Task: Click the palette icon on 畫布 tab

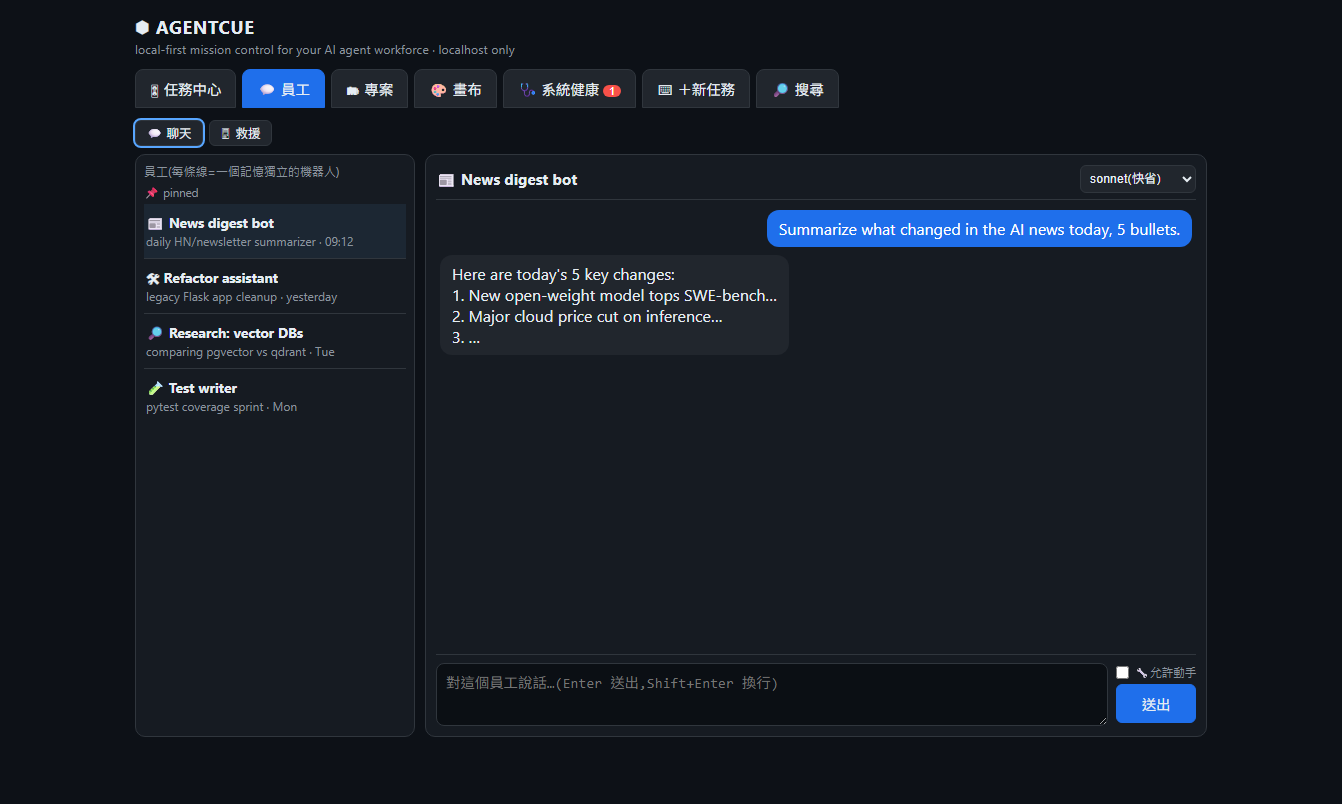Action: [439, 90]
